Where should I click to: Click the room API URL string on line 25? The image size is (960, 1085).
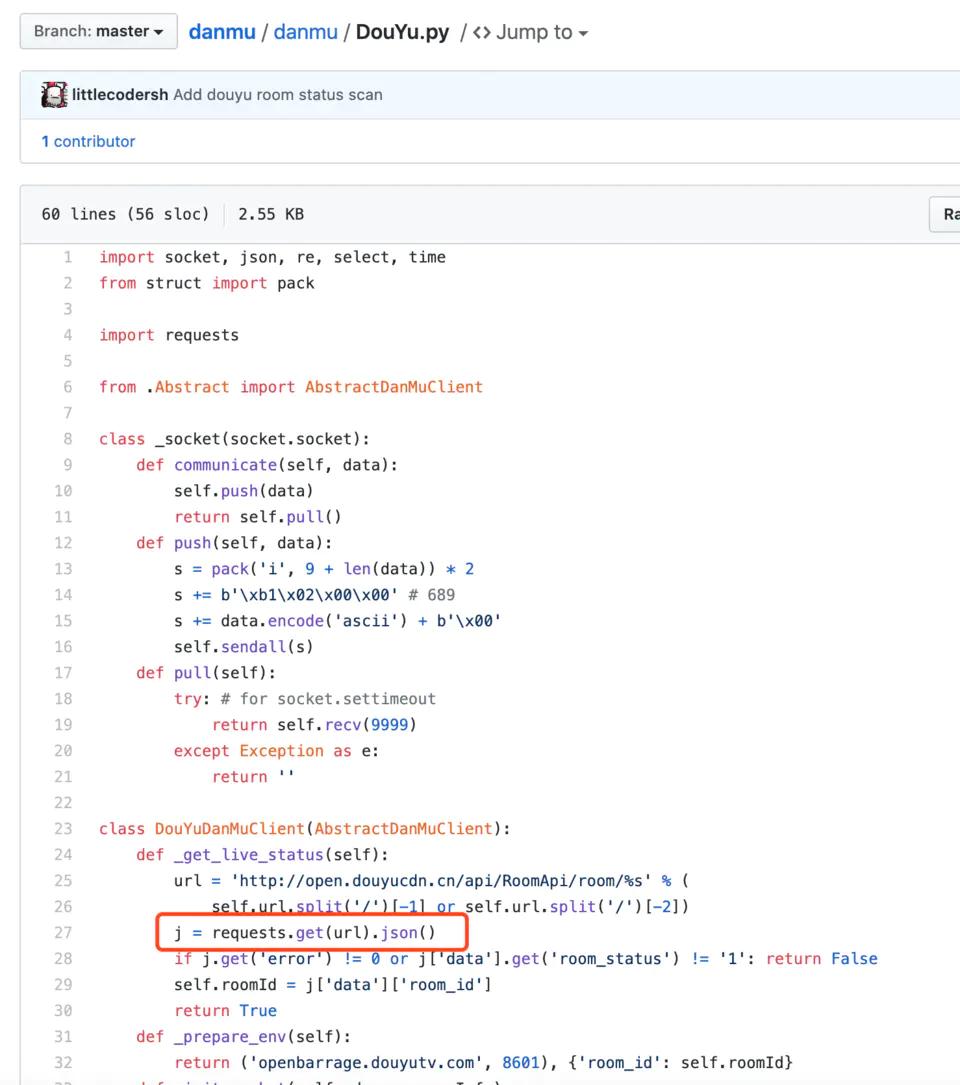tap(441, 881)
